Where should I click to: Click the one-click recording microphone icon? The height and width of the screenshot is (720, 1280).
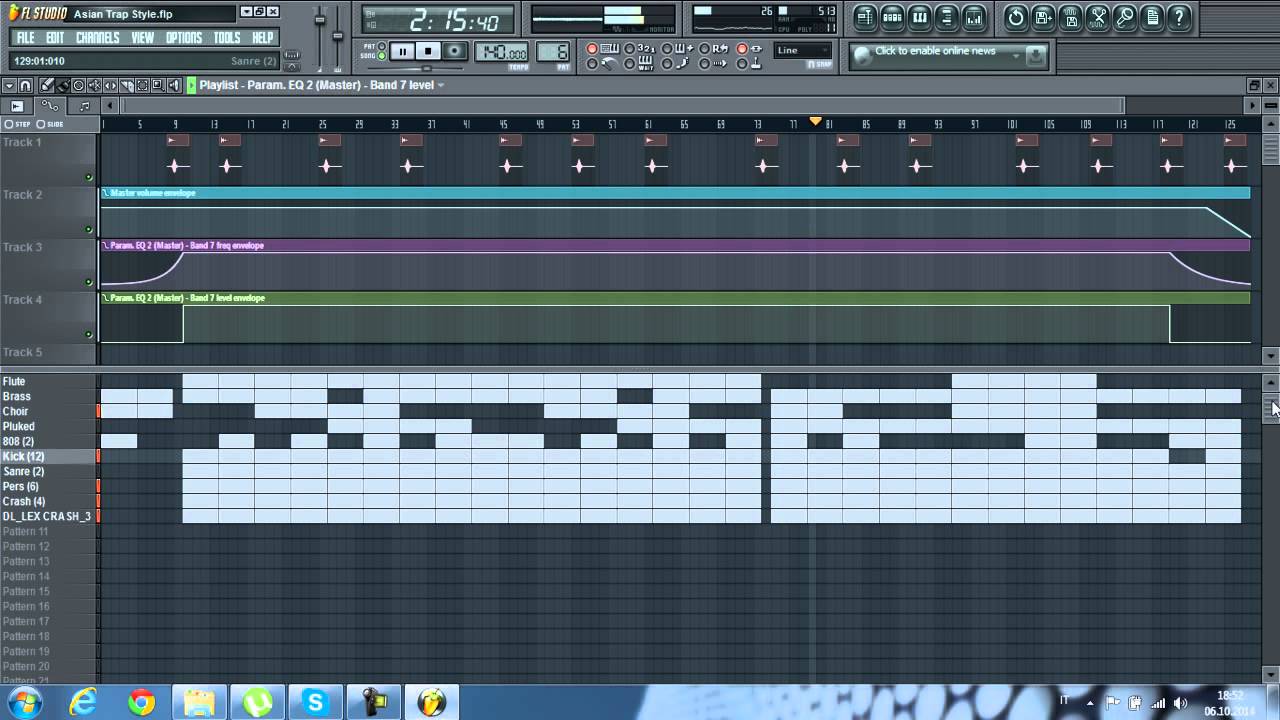coord(1125,17)
